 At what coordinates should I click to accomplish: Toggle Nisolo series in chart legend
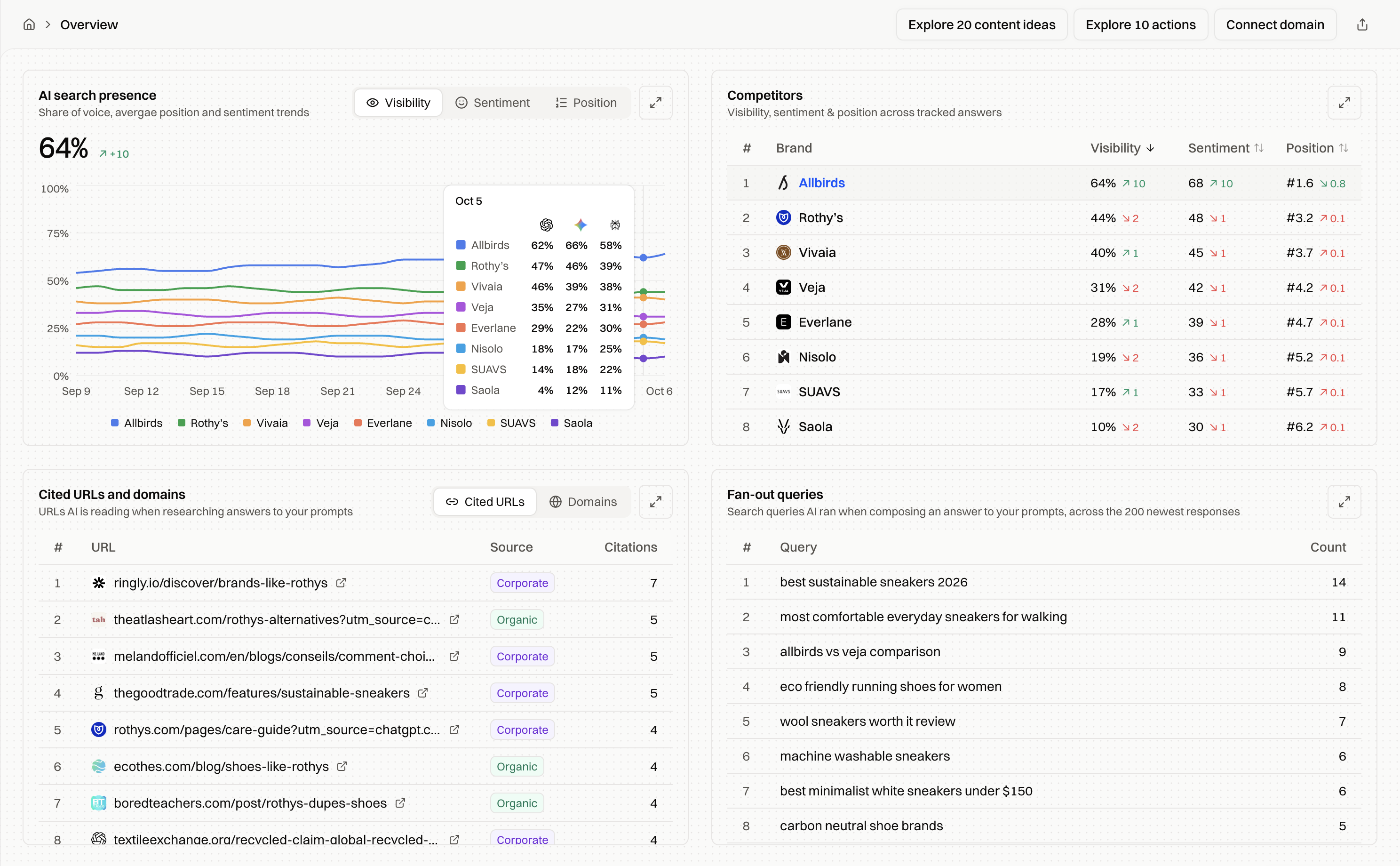pyautogui.click(x=449, y=423)
